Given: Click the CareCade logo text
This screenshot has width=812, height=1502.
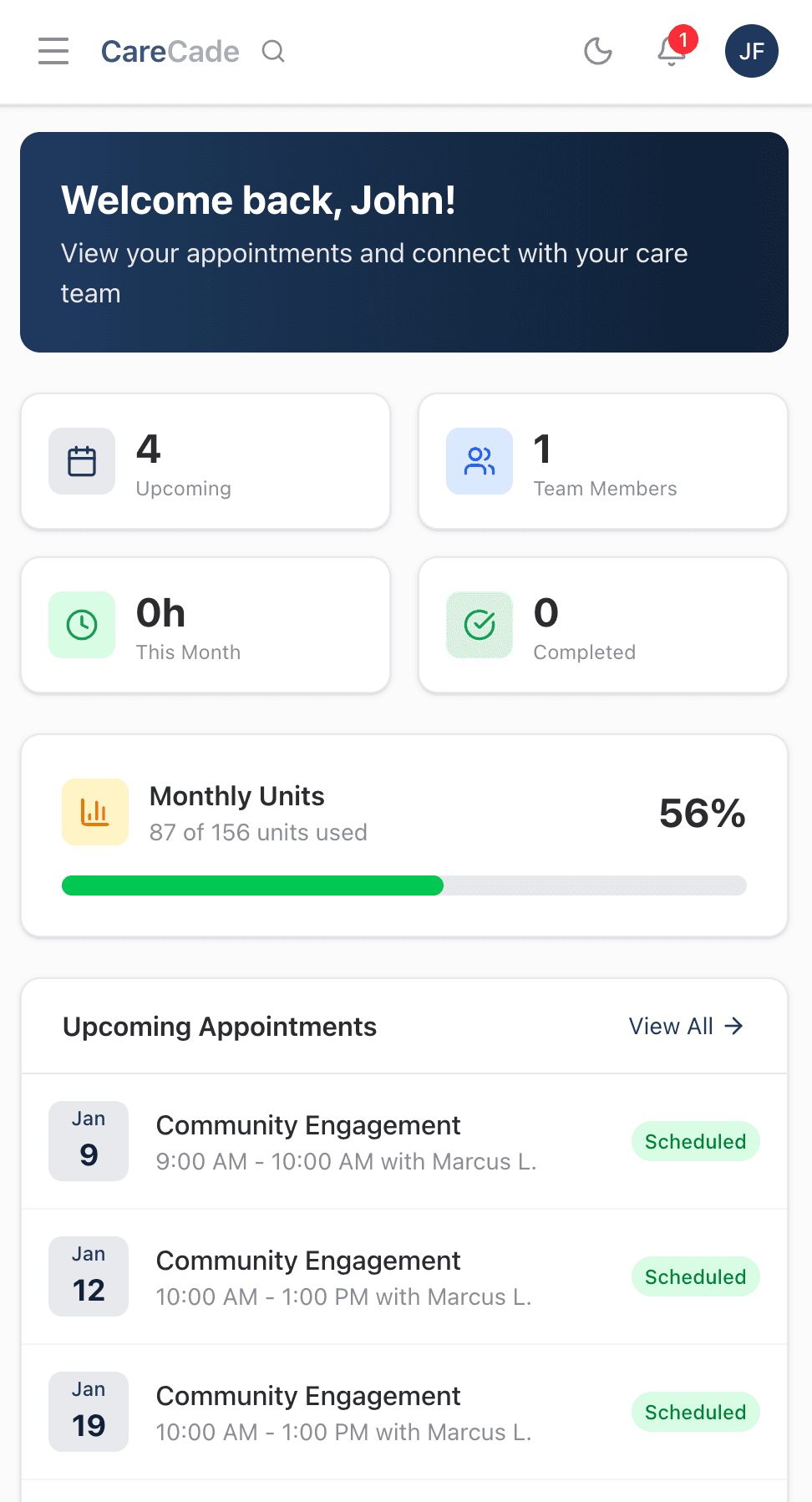Looking at the screenshot, I should pos(170,52).
